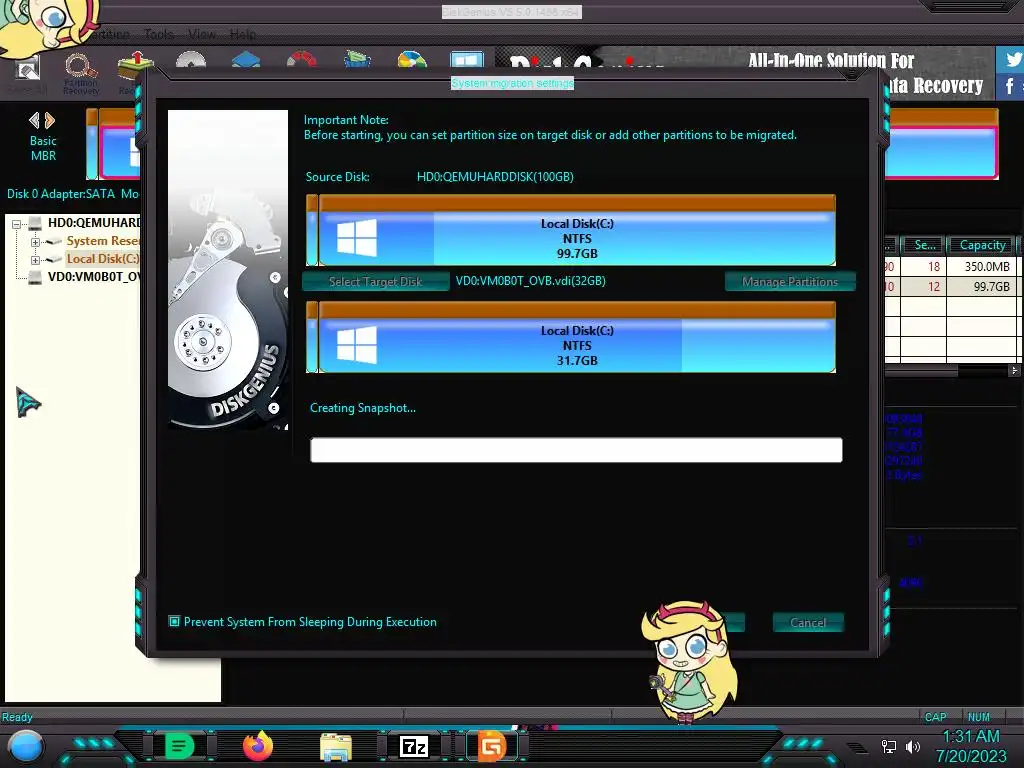Click the network tray icon
This screenshot has height=768, width=1024.
pos(888,746)
